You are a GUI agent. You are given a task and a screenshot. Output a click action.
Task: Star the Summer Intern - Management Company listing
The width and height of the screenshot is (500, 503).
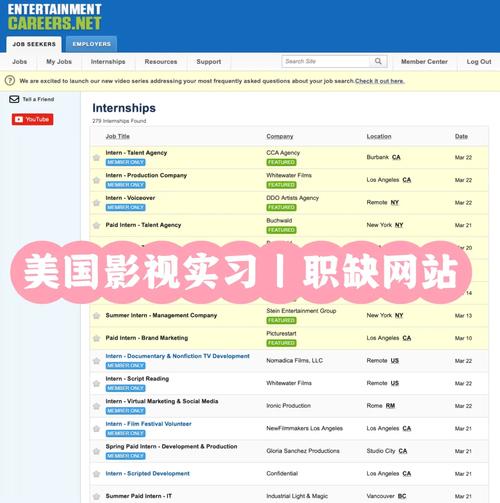[96, 316]
